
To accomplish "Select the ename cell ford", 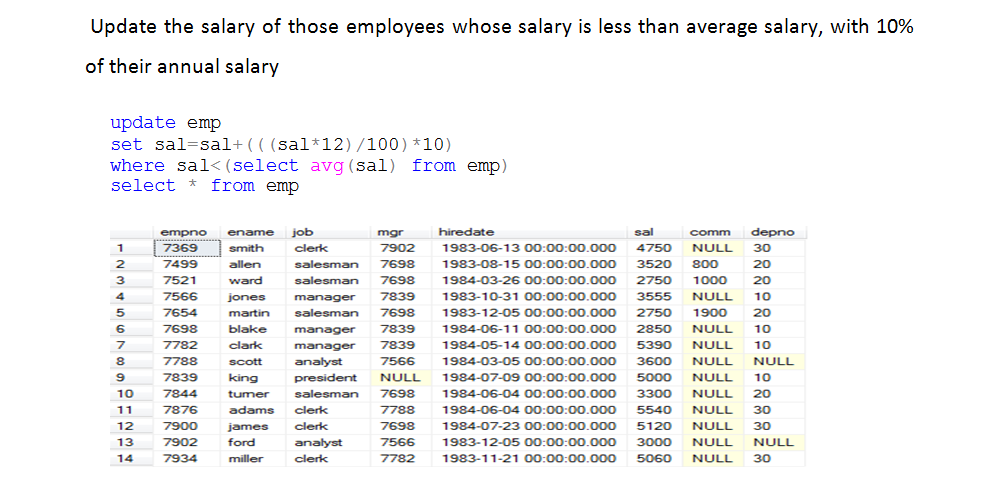I will 252,443.
